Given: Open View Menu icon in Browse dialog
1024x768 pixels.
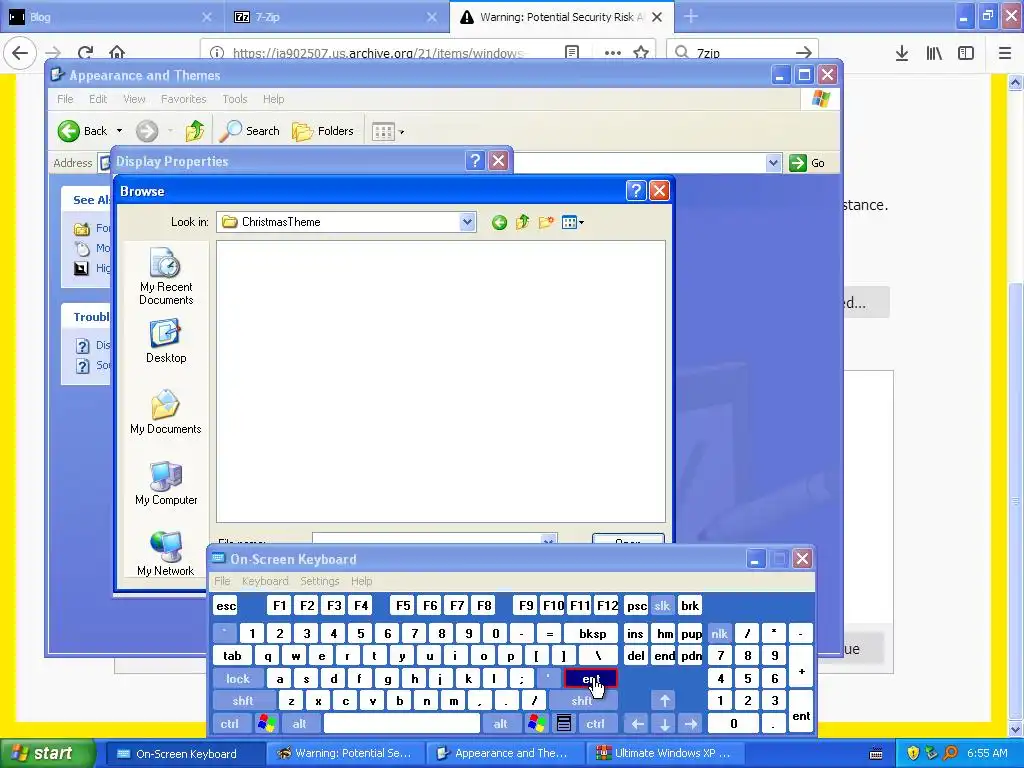Looking at the screenshot, I should click(573, 223).
